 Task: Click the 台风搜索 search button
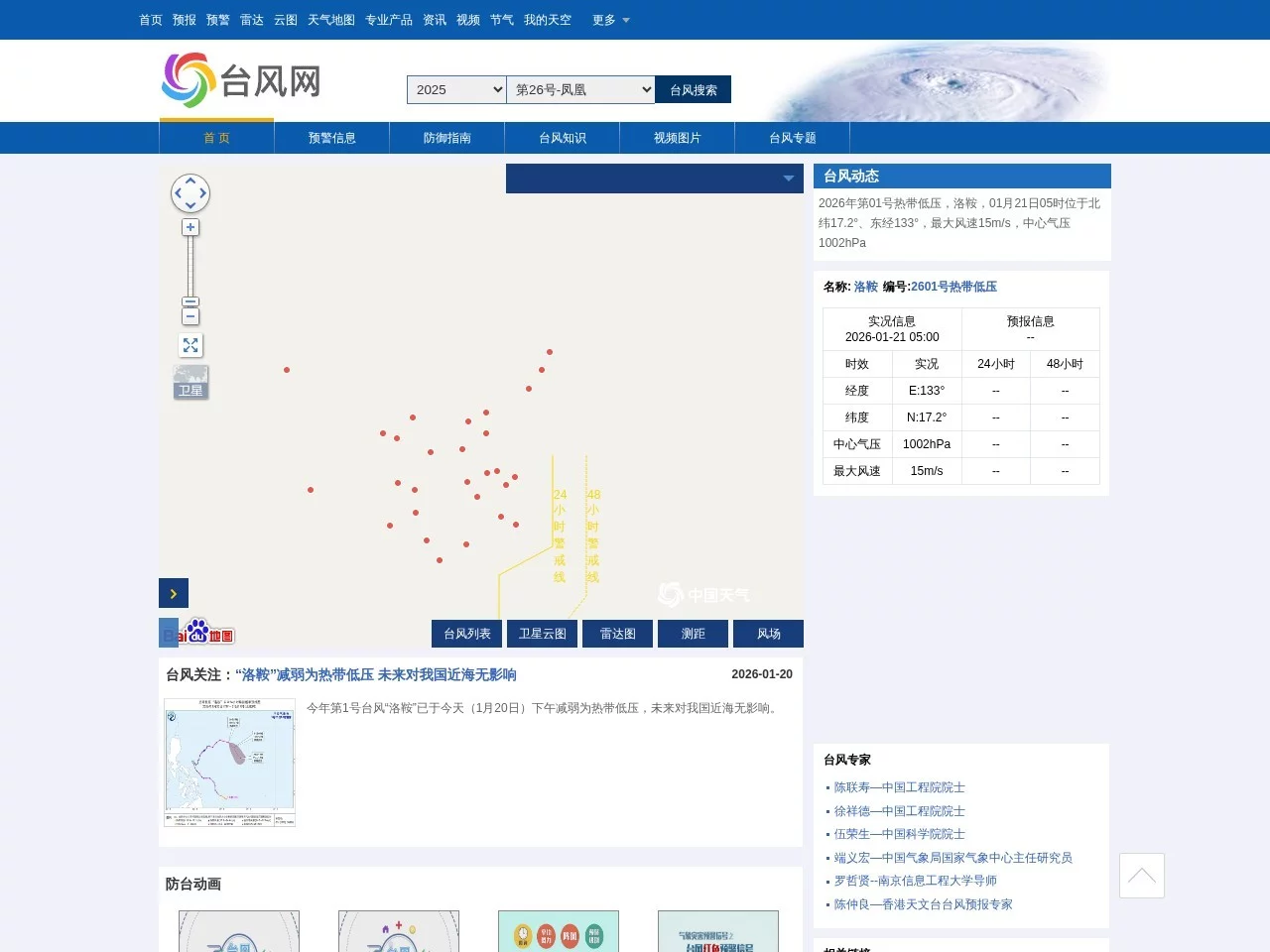[x=693, y=89]
